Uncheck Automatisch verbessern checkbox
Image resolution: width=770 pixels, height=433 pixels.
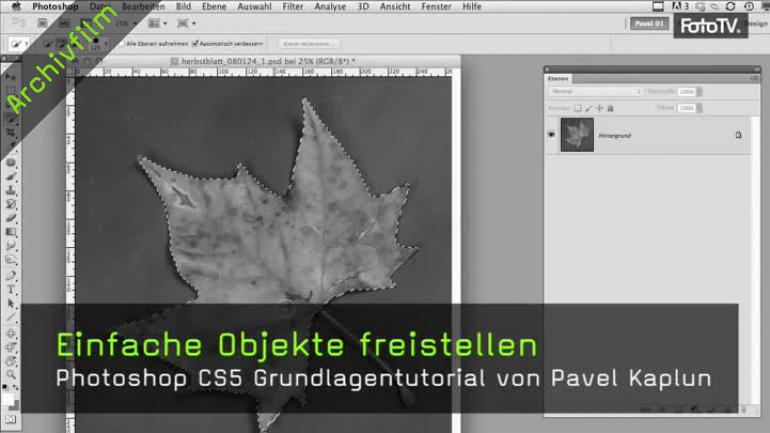tap(195, 44)
